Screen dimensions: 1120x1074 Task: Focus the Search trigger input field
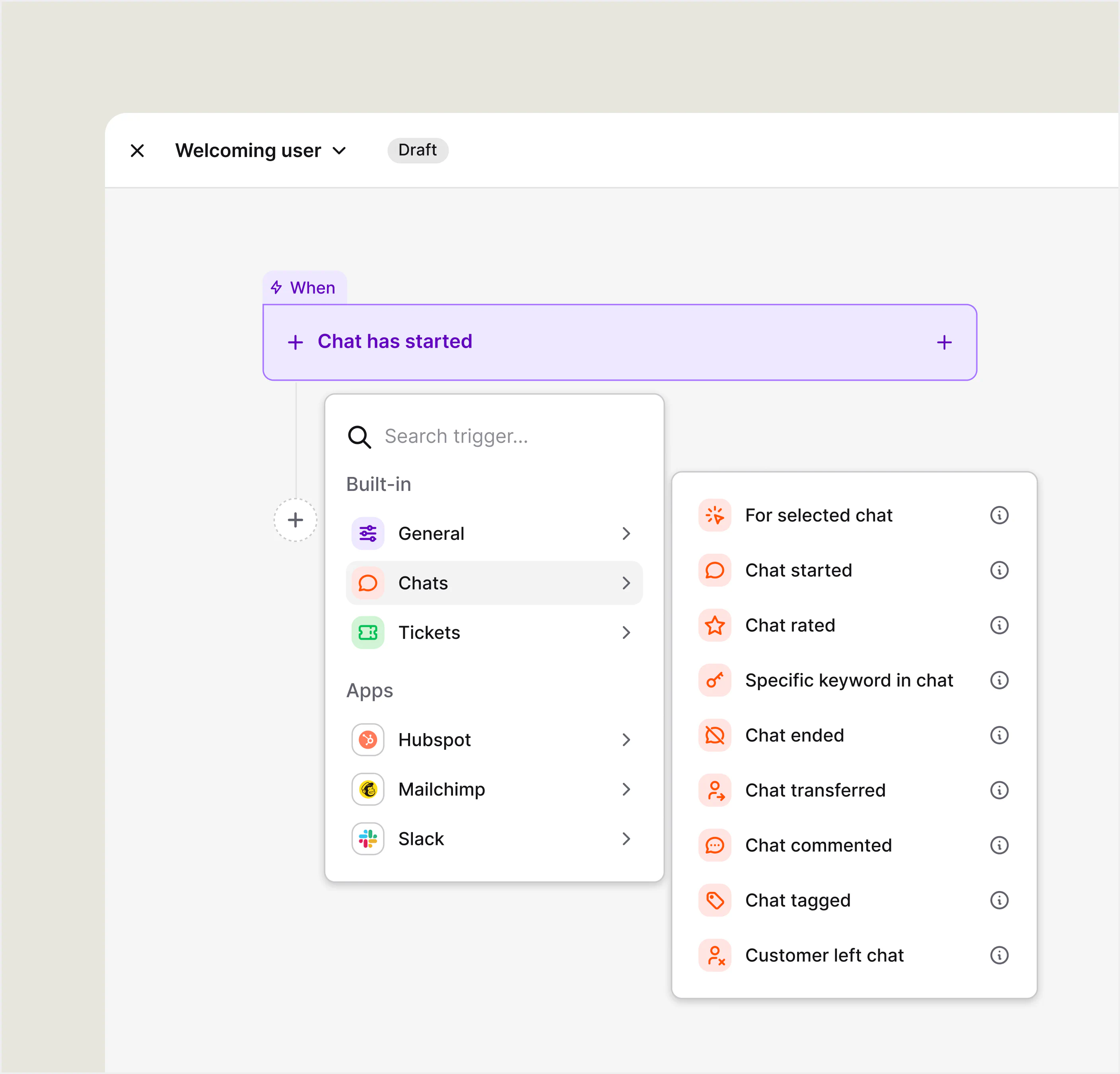(x=494, y=437)
